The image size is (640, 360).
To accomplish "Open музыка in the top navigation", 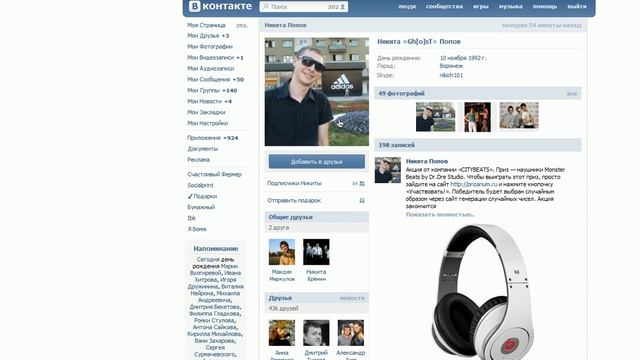I will pos(511,7).
